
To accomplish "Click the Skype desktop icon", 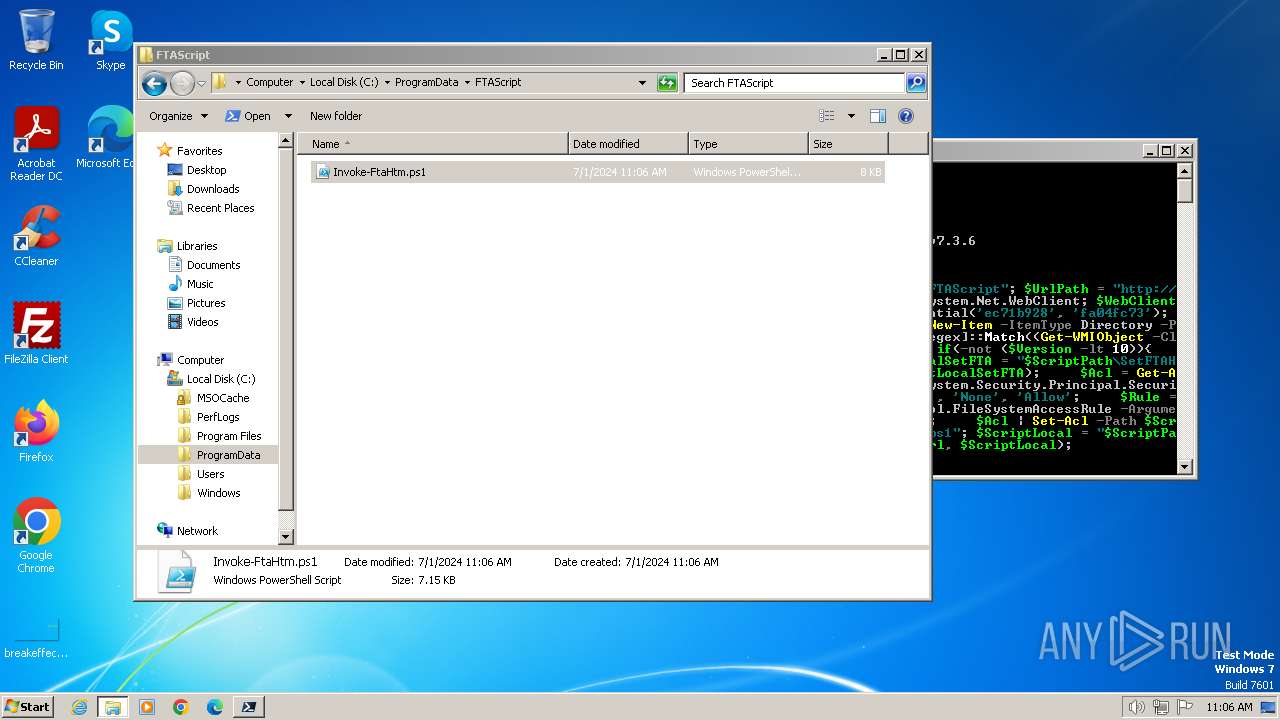I will (x=110, y=40).
